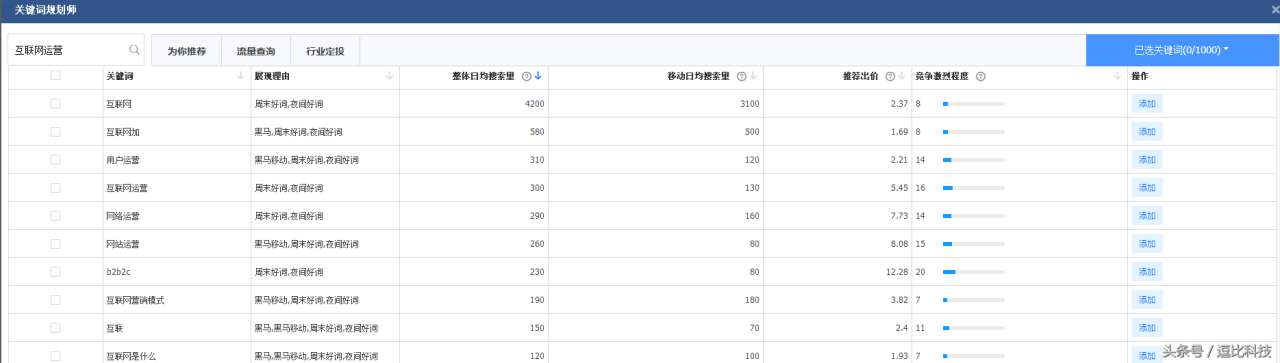
Task: Click the keyword cell b2b2c
Action: 119,272
